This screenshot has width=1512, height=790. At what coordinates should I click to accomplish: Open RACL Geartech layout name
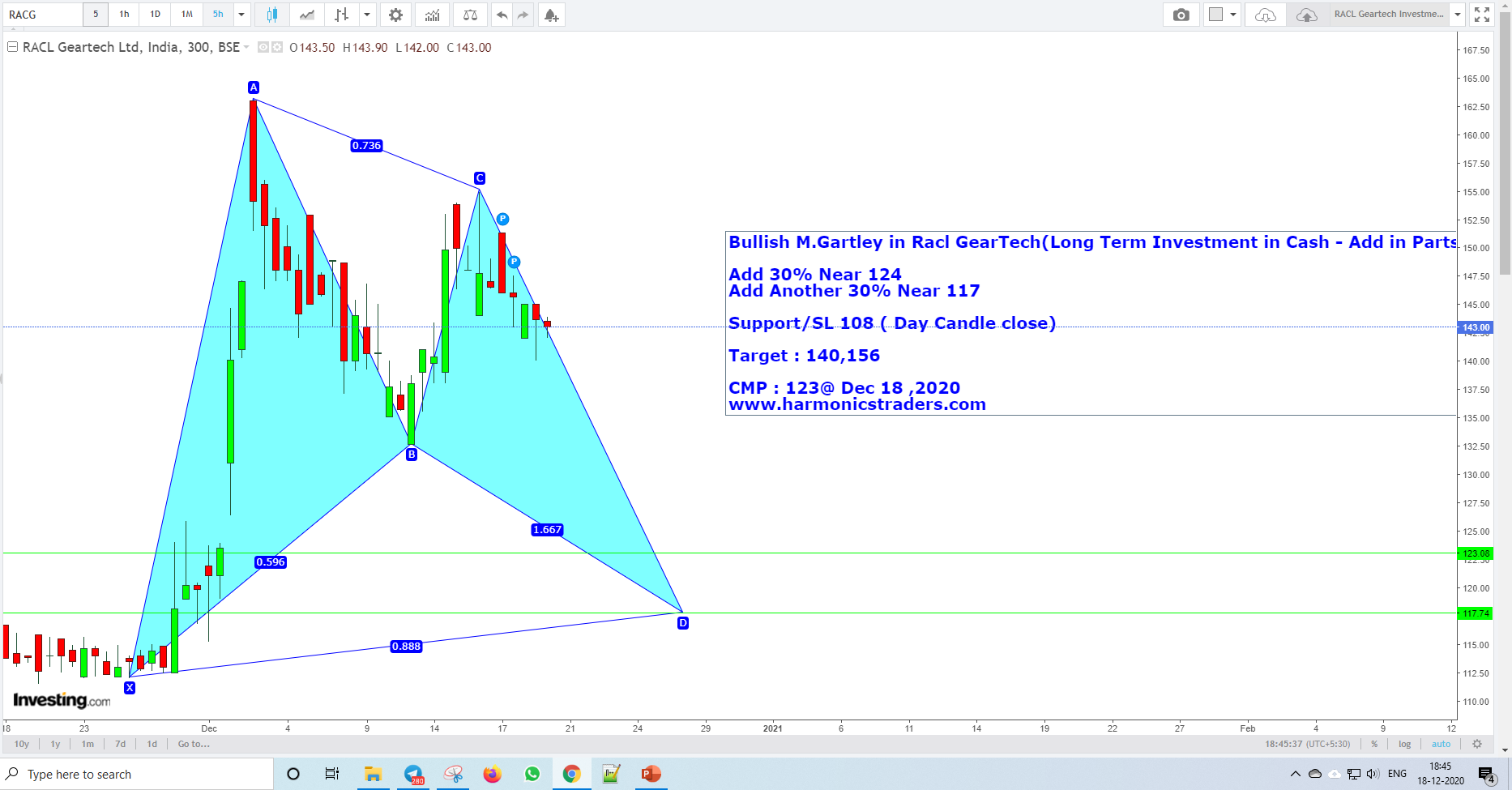click(1389, 15)
